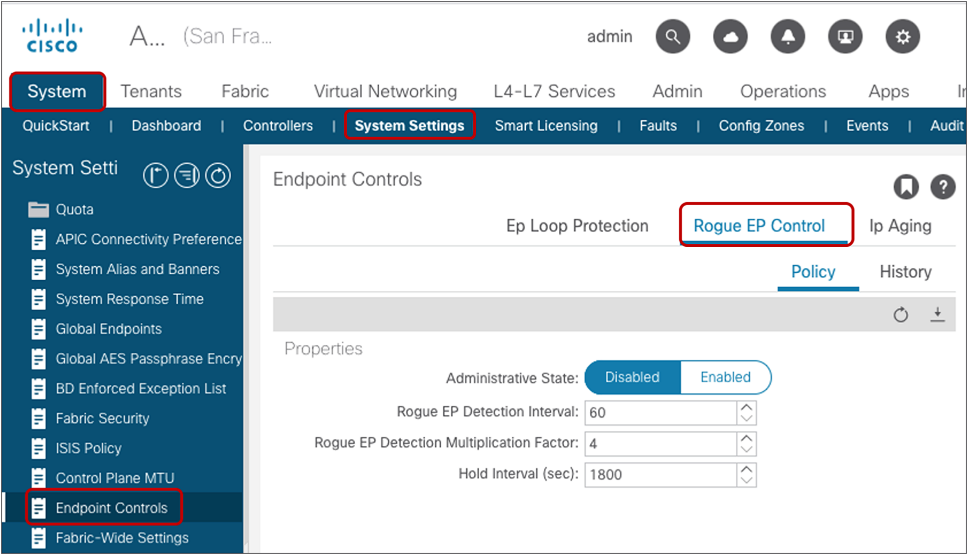The image size is (968, 555).
Task: Open L4-L7 Services menu
Action: (554, 91)
